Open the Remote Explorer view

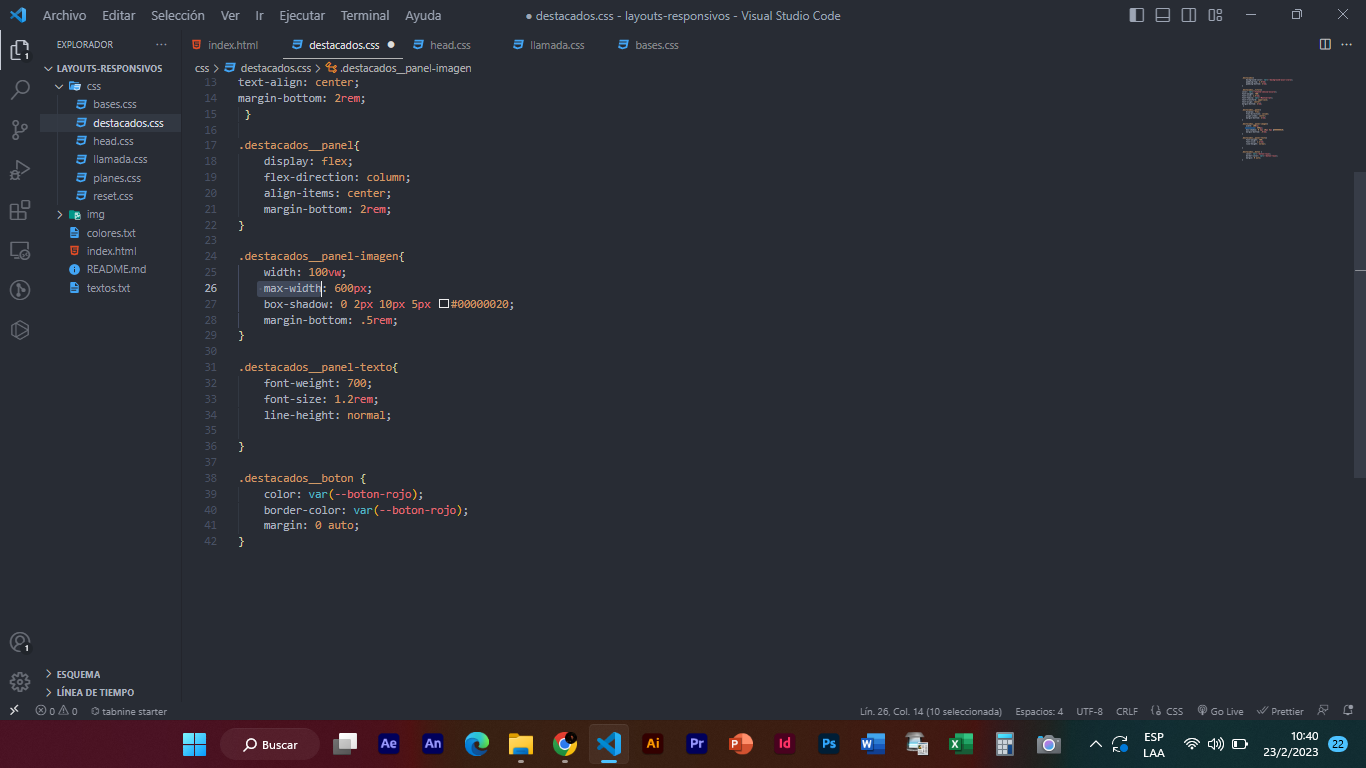coord(19,250)
